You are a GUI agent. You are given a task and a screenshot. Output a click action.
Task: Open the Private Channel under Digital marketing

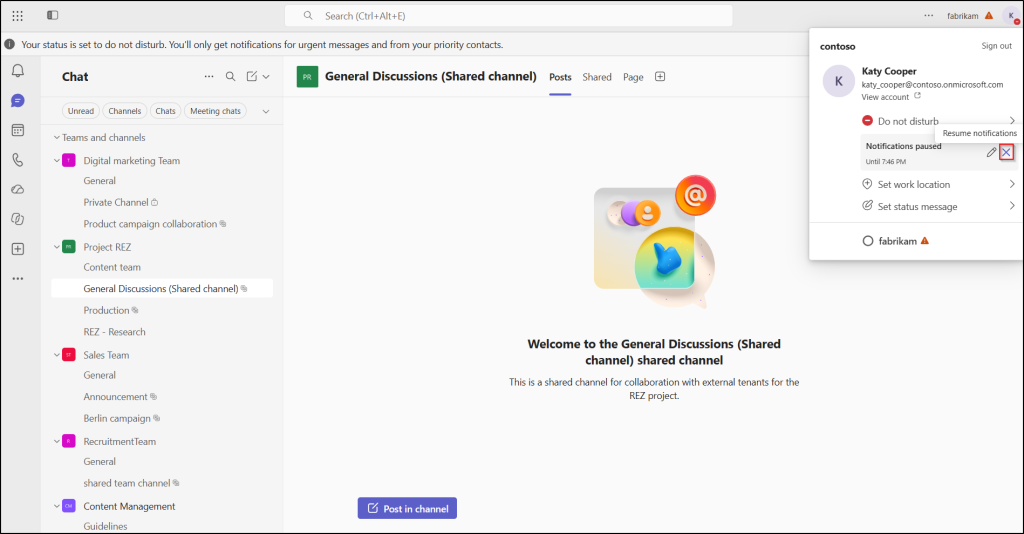(x=121, y=202)
